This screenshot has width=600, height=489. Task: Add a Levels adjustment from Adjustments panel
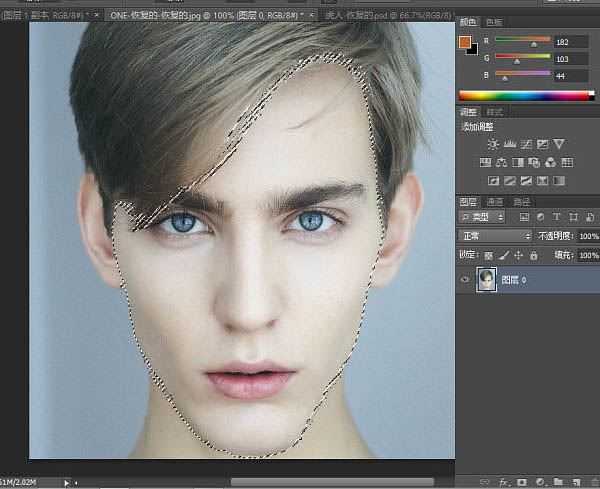(x=509, y=145)
